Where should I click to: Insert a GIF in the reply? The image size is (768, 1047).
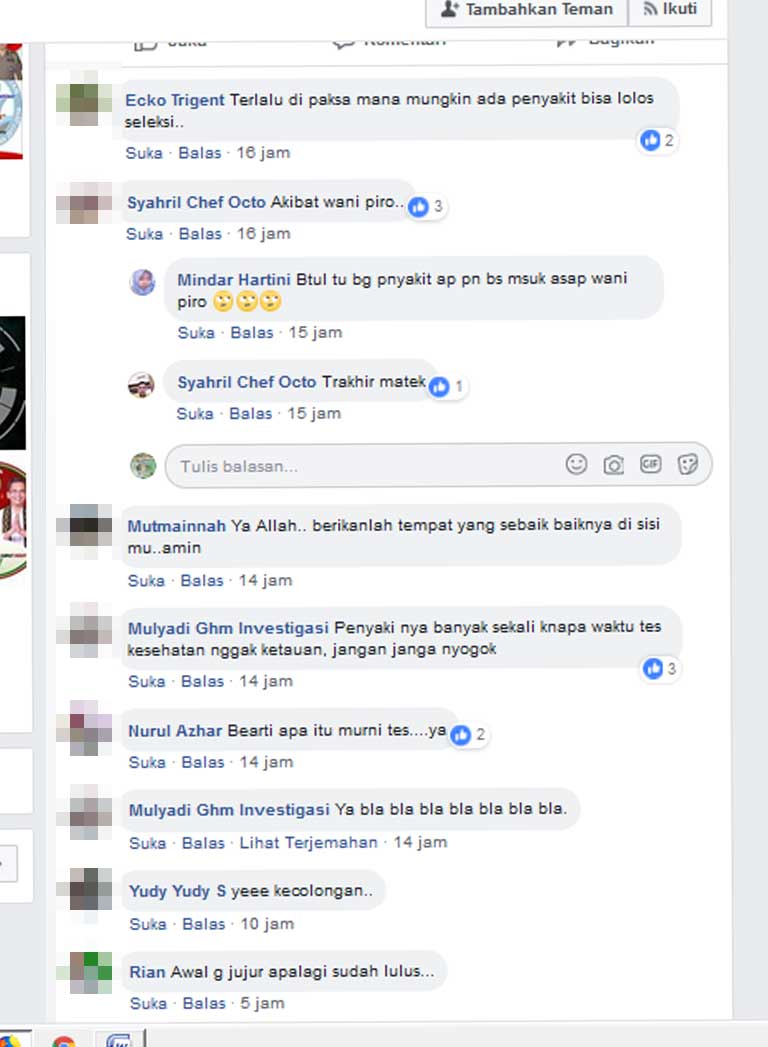click(650, 463)
